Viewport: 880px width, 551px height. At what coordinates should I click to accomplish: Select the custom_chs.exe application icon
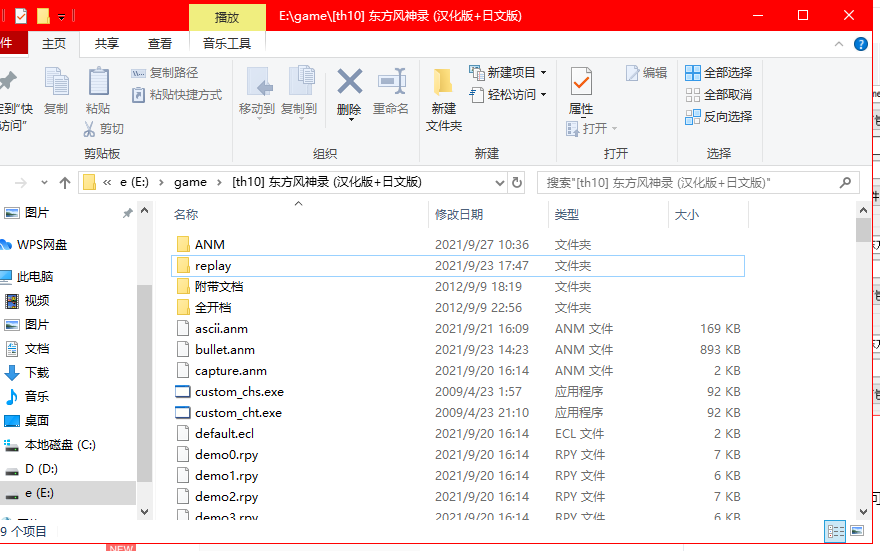click(x=183, y=392)
